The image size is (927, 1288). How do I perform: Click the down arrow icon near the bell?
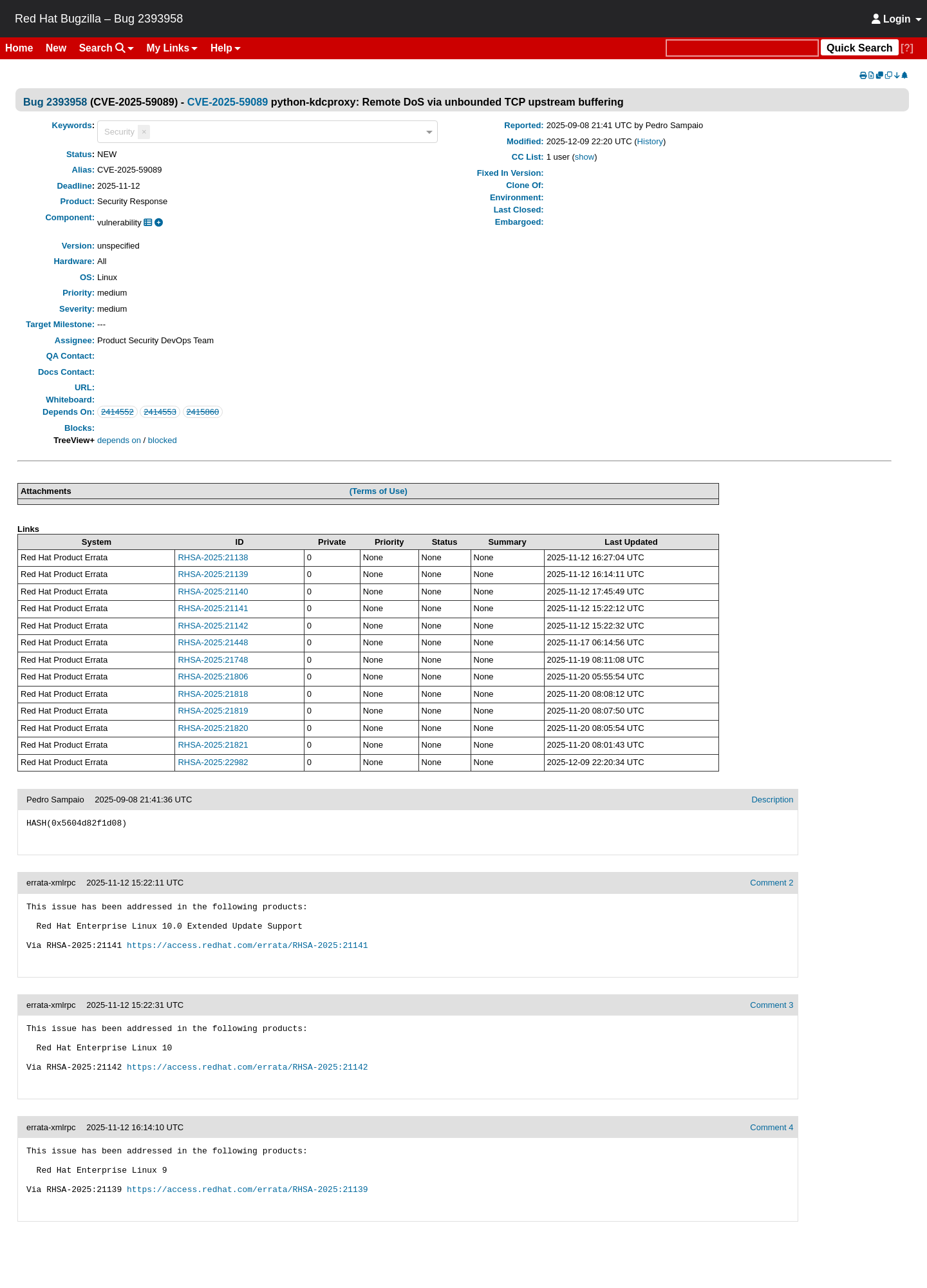(x=897, y=75)
